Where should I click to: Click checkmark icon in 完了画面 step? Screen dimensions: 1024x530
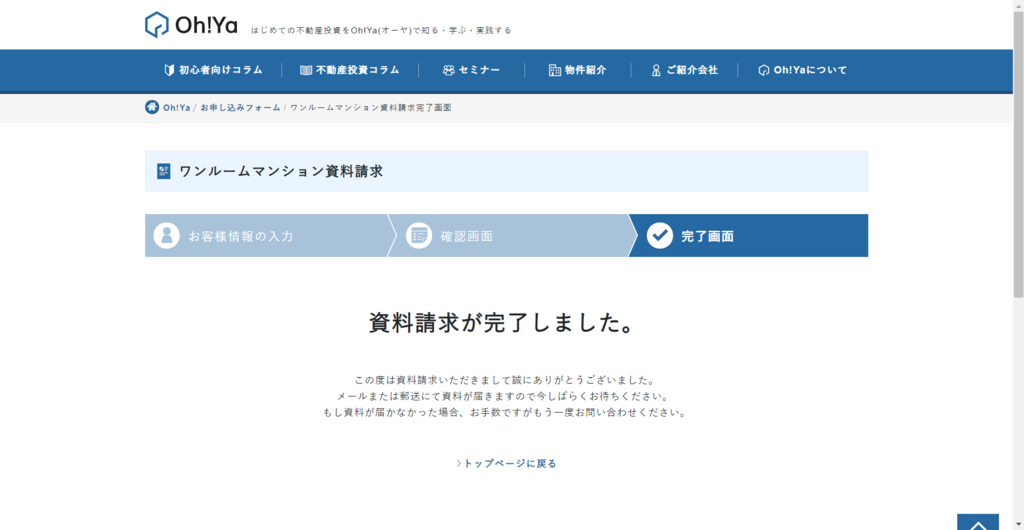pos(660,236)
